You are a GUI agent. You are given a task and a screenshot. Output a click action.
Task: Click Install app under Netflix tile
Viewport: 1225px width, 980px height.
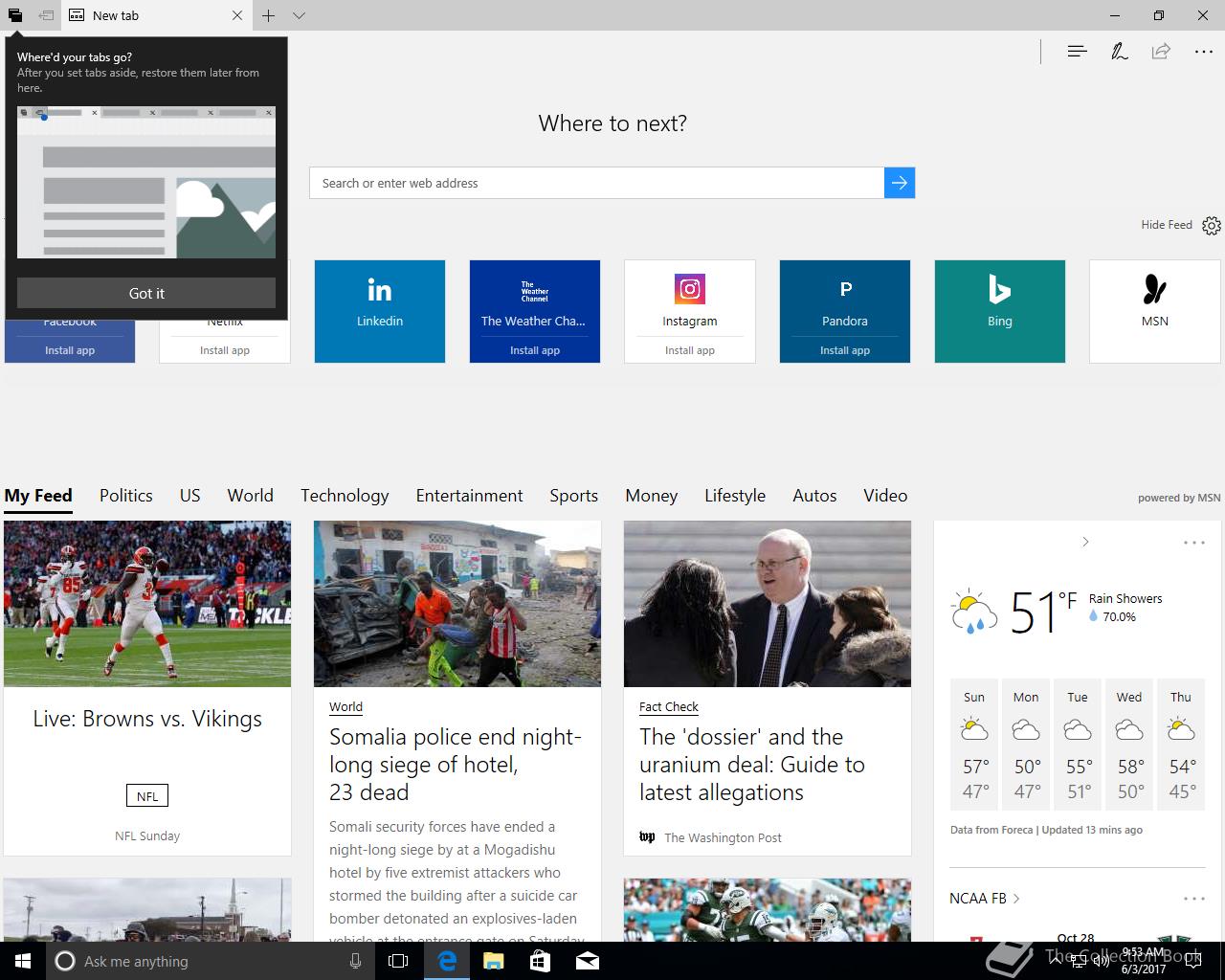coord(225,350)
